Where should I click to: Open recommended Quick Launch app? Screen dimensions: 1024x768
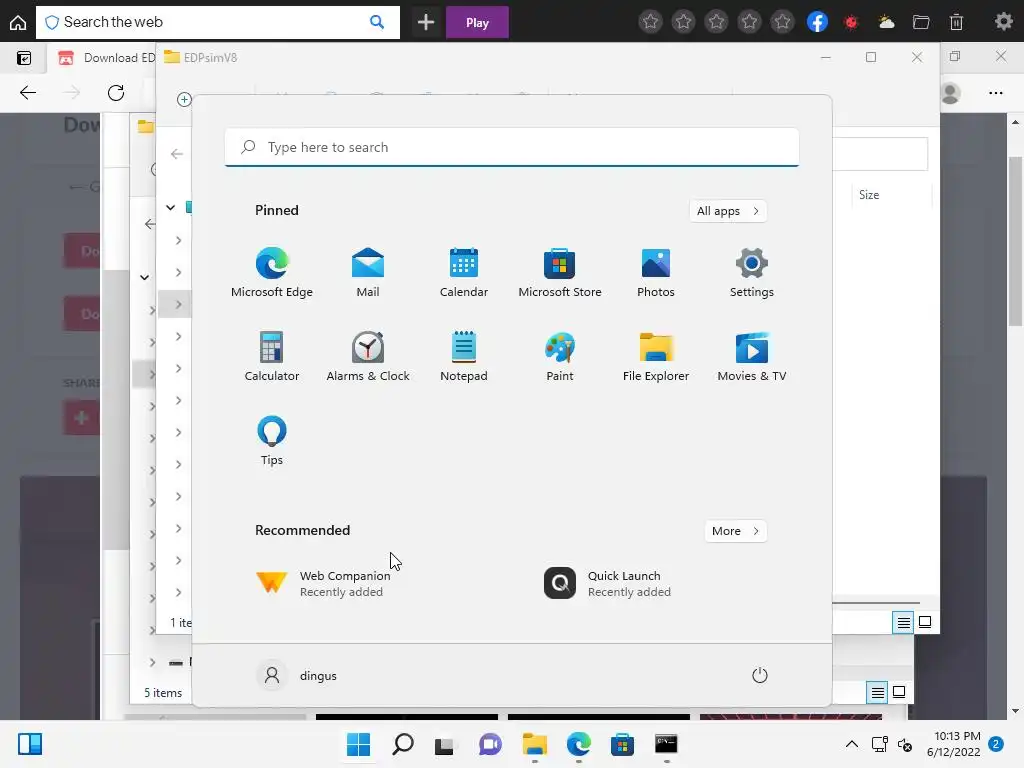(607, 583)
